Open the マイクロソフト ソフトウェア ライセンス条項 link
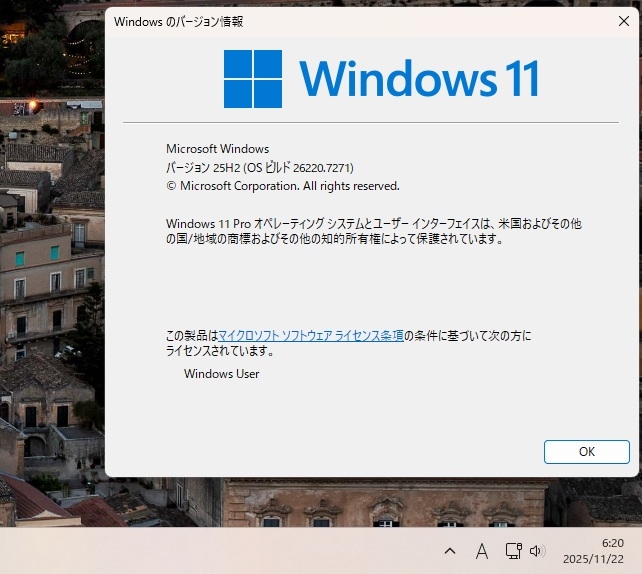This screenshot has width=642, height=574. (311, 336)
